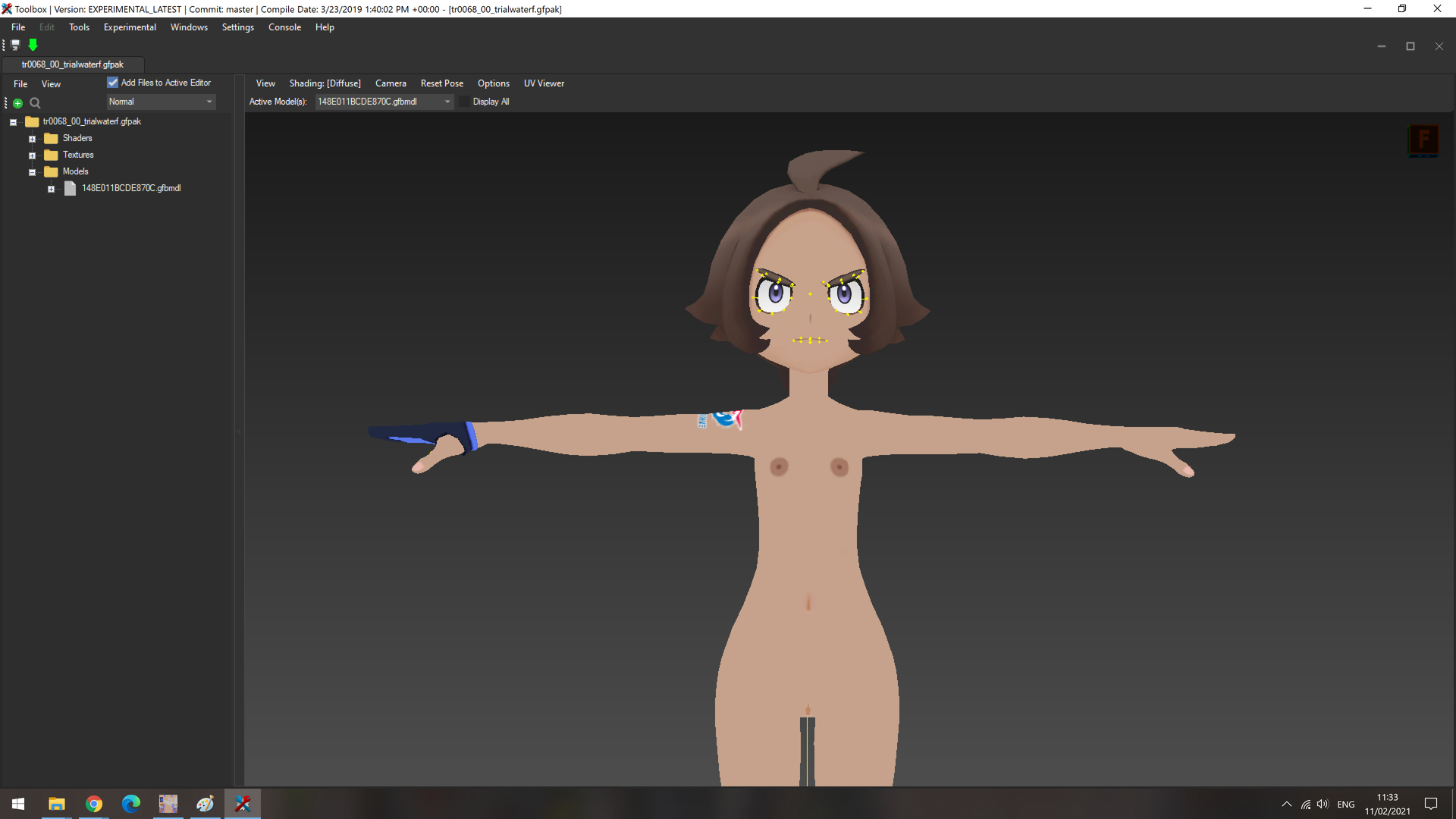Switch to the tr0068_00_trialwaterf.gfpak tab

[73, 64]
